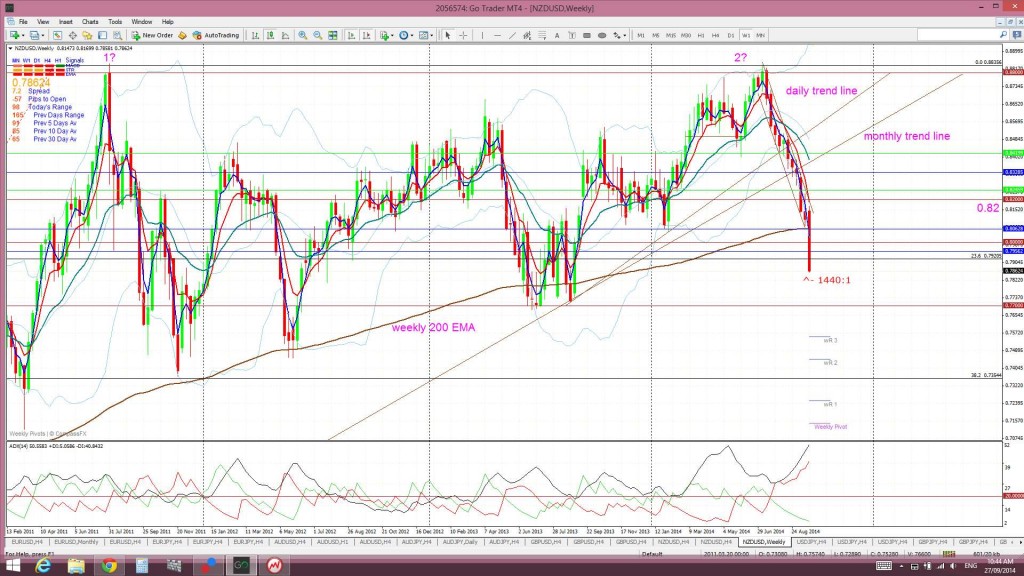Open the File menu
The width and height of the screenshot is (1024, 576).
pyautogui.click(x=23, y=22)
